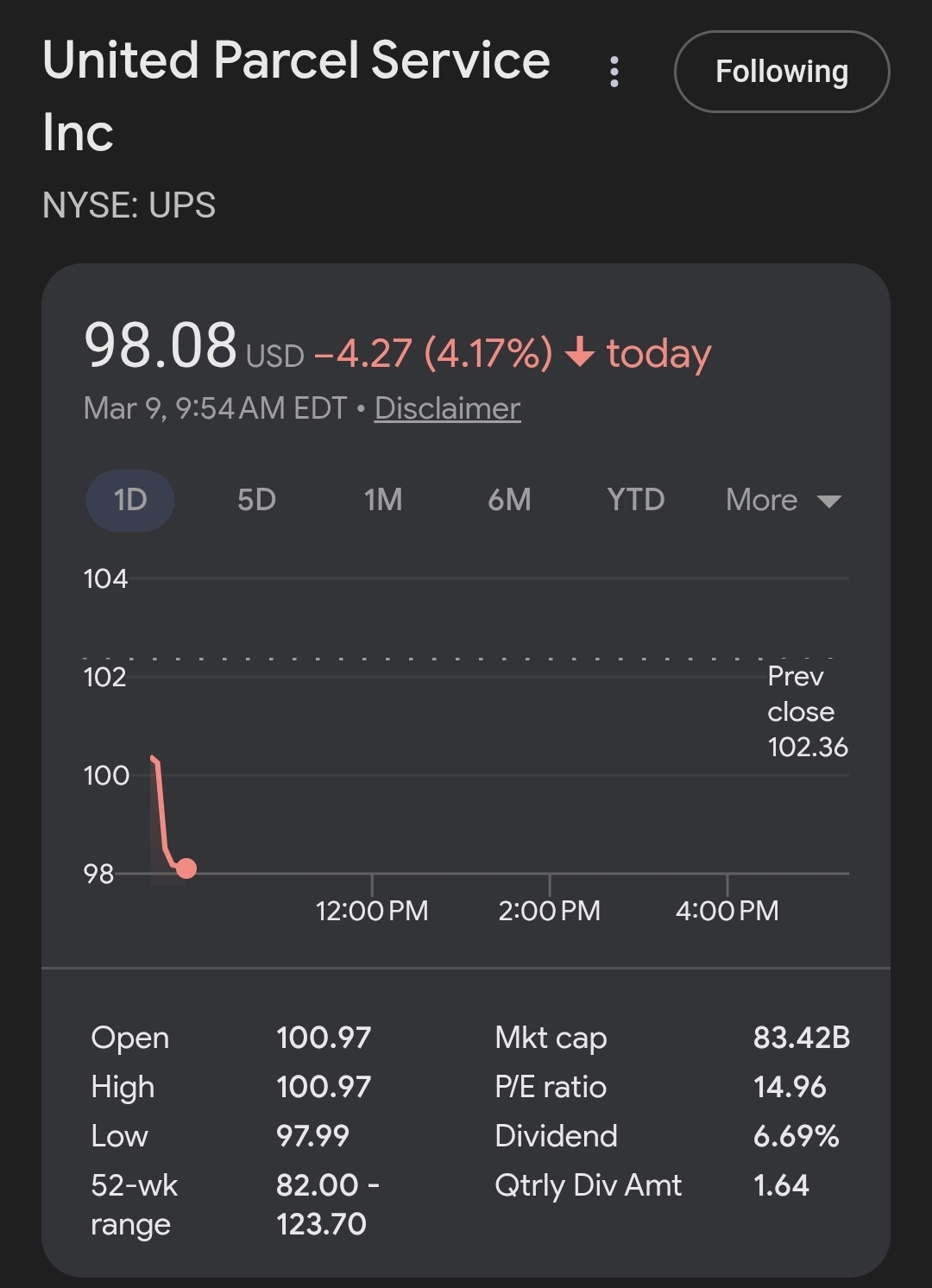Tap the 52-wk range label
Screen dimensions: 932x1288
[134, 1204]
